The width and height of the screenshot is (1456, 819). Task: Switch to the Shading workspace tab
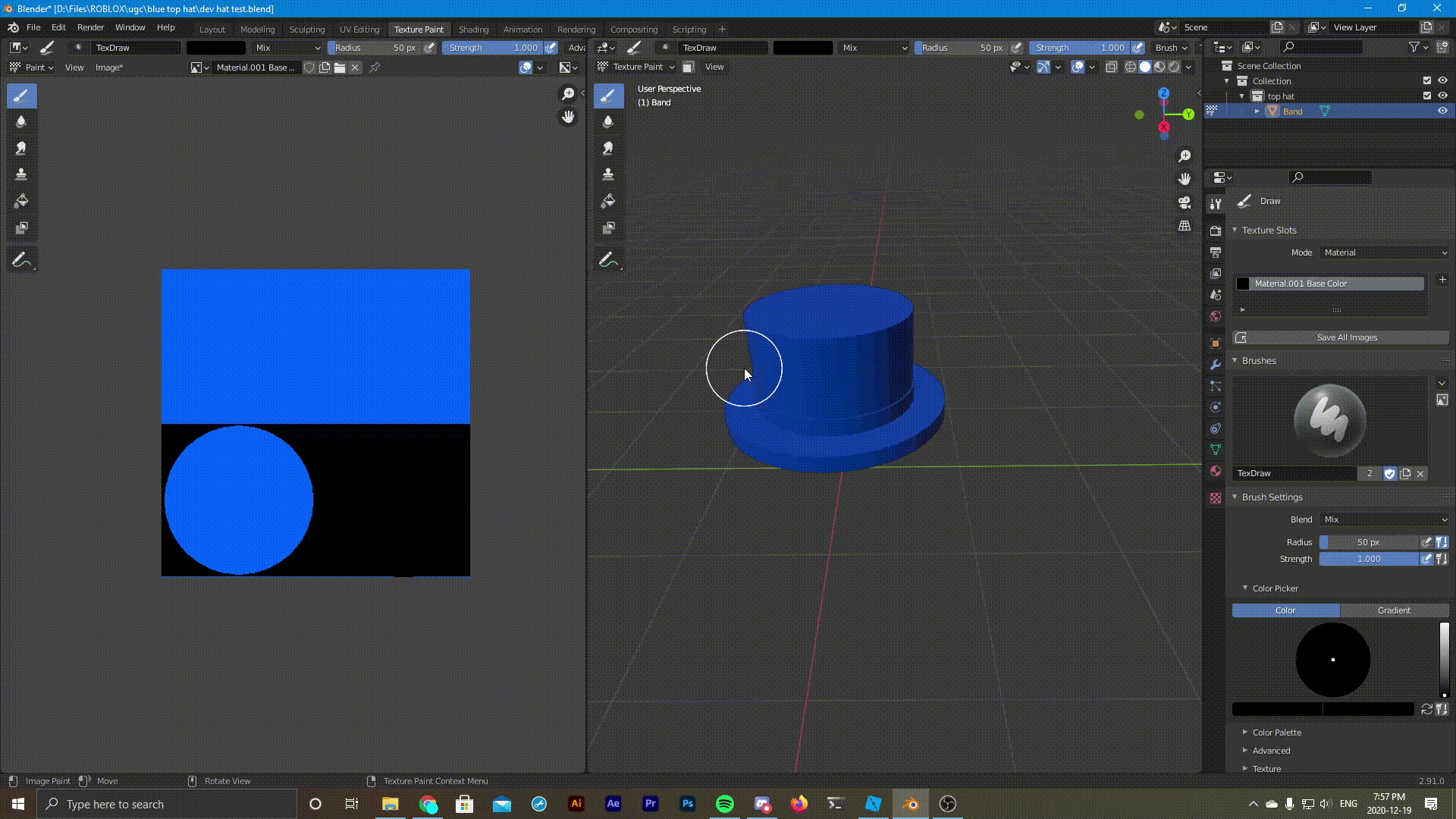tap(473, 29)
